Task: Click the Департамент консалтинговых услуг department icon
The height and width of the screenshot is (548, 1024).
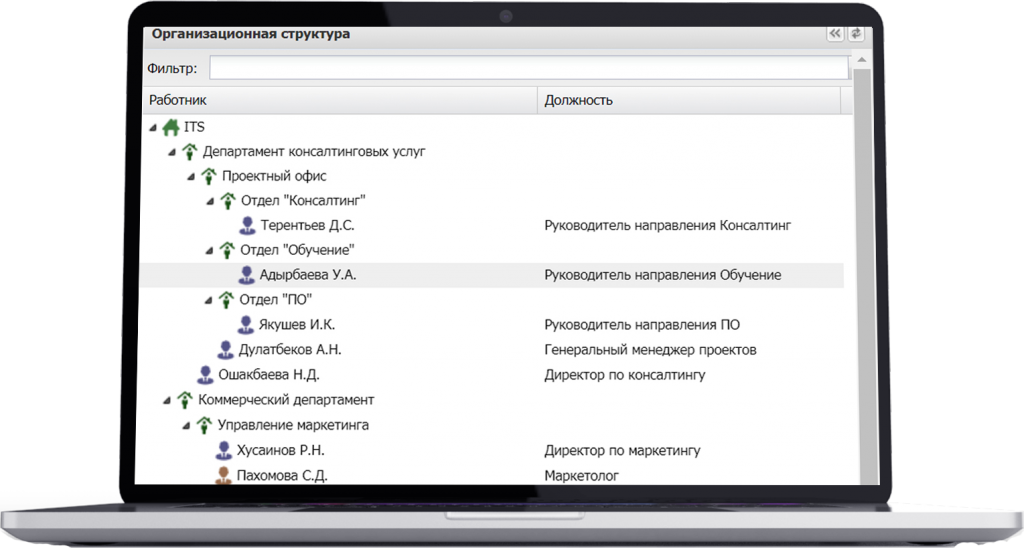Action: click(x=189, y=152)
